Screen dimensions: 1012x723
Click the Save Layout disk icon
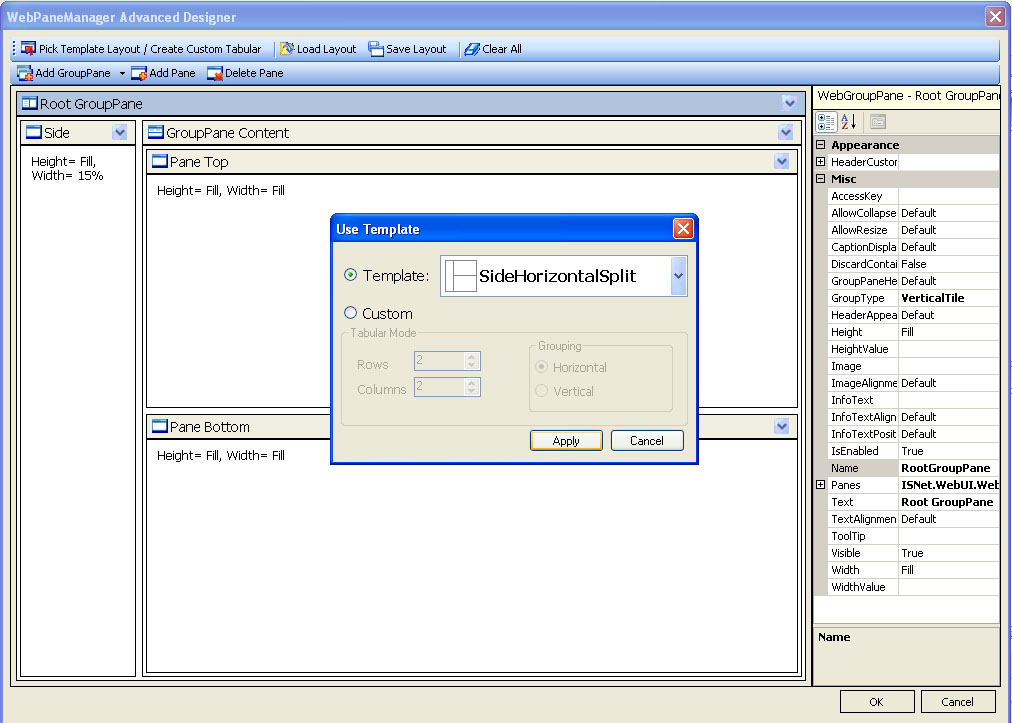(376, 49)
